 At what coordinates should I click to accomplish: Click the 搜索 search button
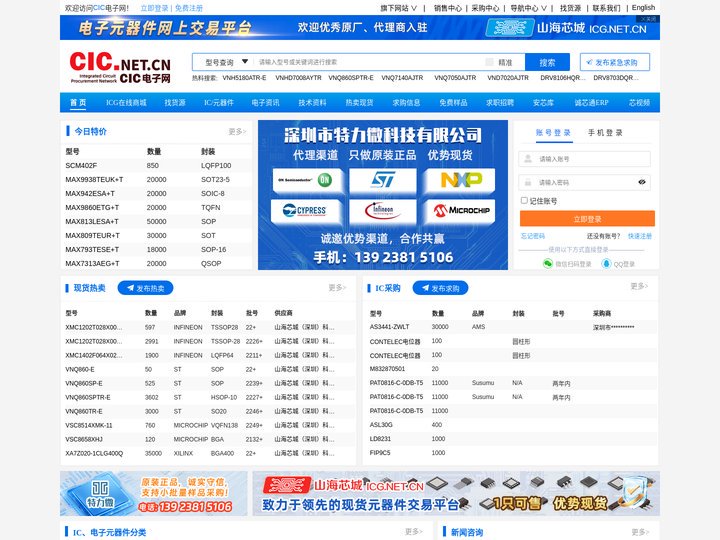[547, 62]
